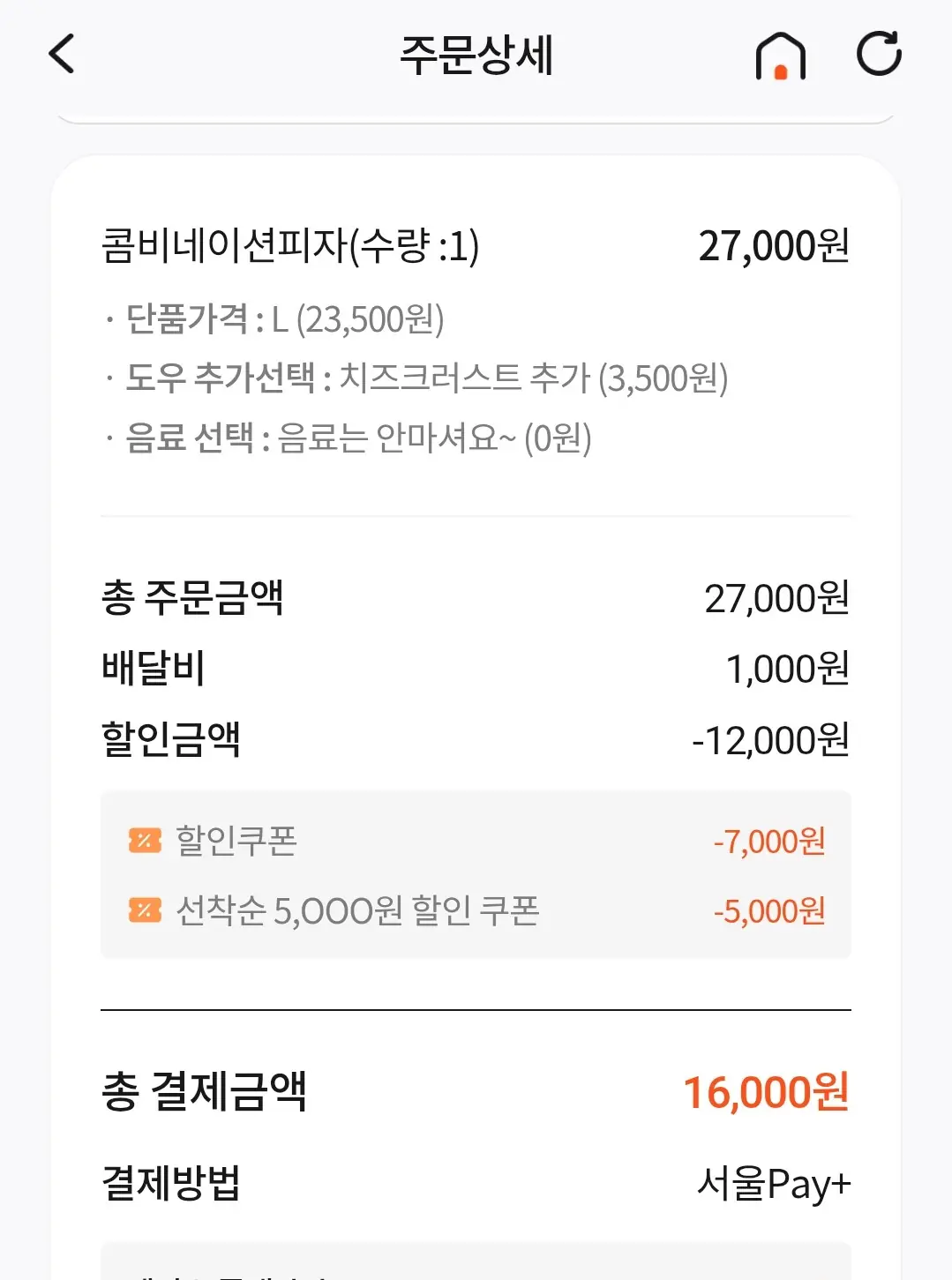The width and height of the screenshot is (952, 1280).
Task: Tap the orange 16,000원 total payment
Action: [x=766, y=1092]
